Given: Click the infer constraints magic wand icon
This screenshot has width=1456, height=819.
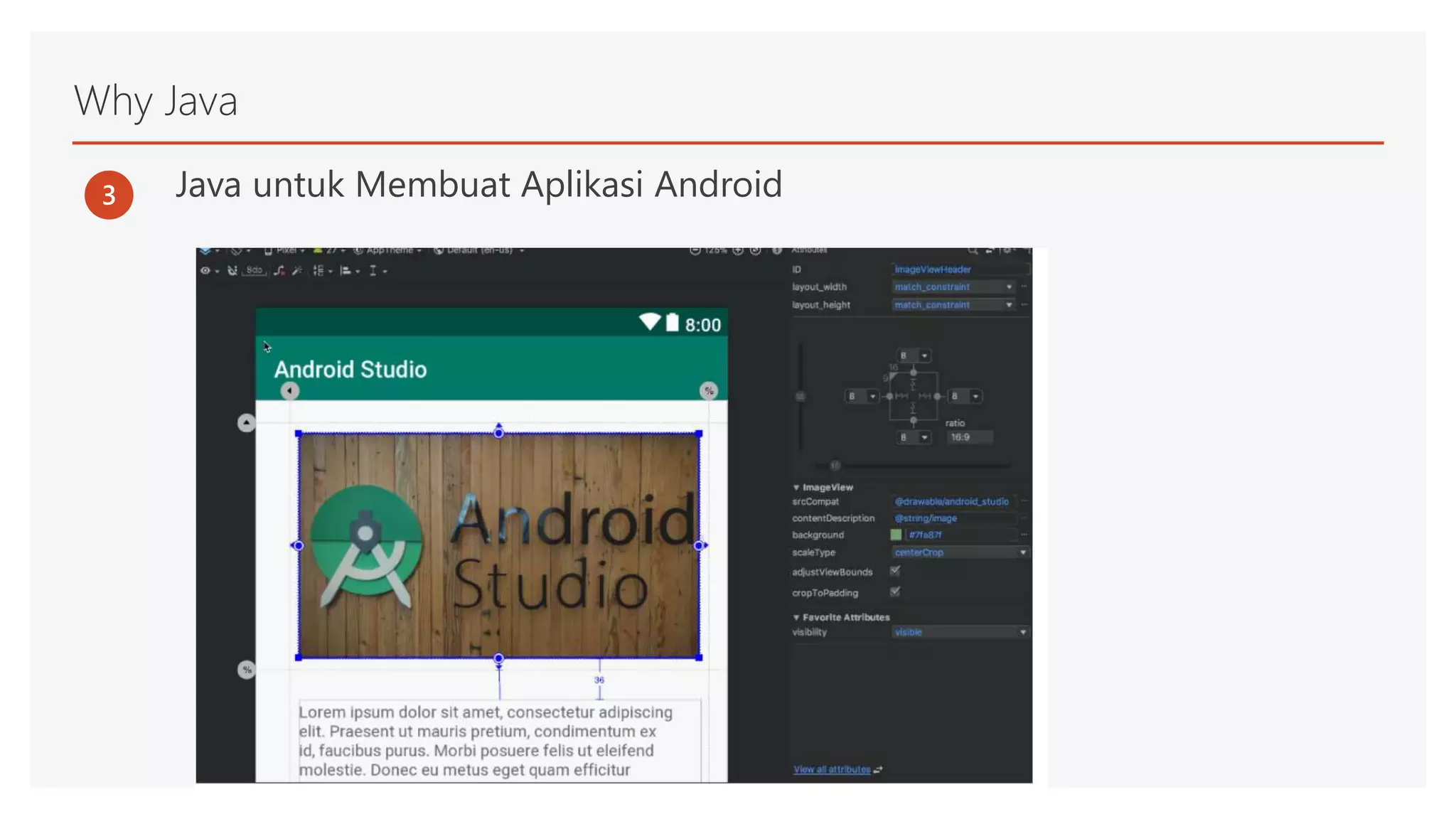Looking at the screenshot, I should coord(297,271).
